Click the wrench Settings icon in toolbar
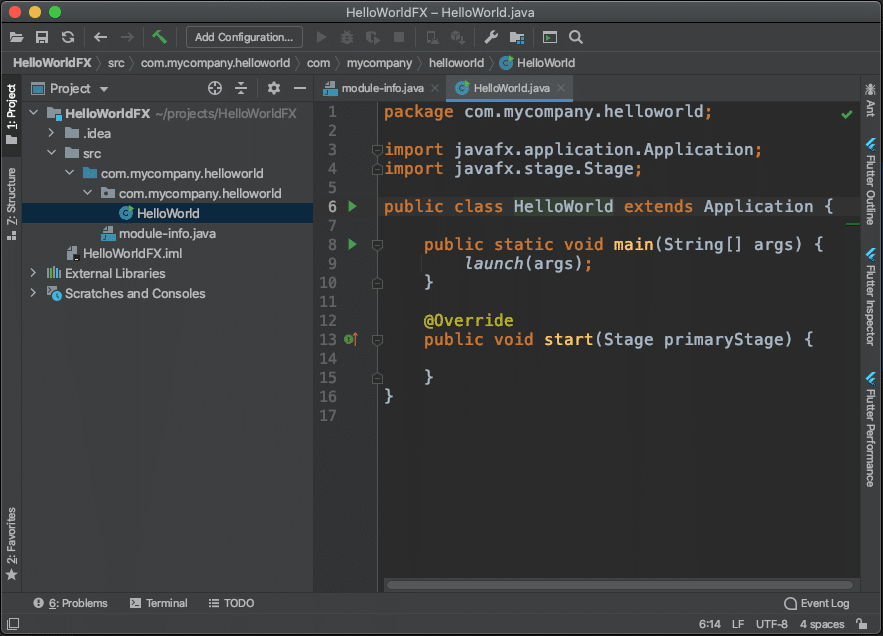This screenshot has height=636, width=883. [x=491, y=37]
